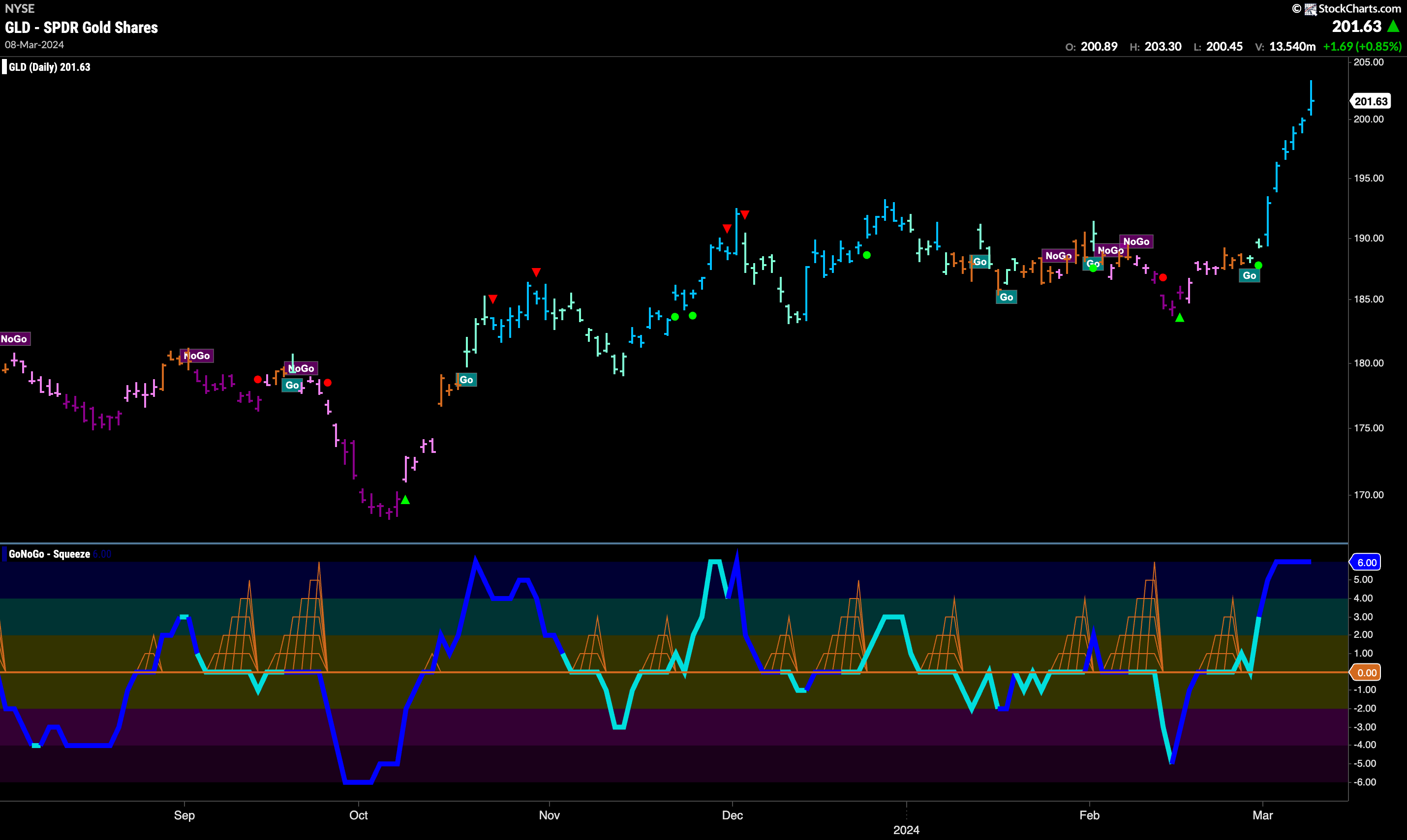Click the red dot in mid-February
The image size is (1407, 840).
(1163, 277)
